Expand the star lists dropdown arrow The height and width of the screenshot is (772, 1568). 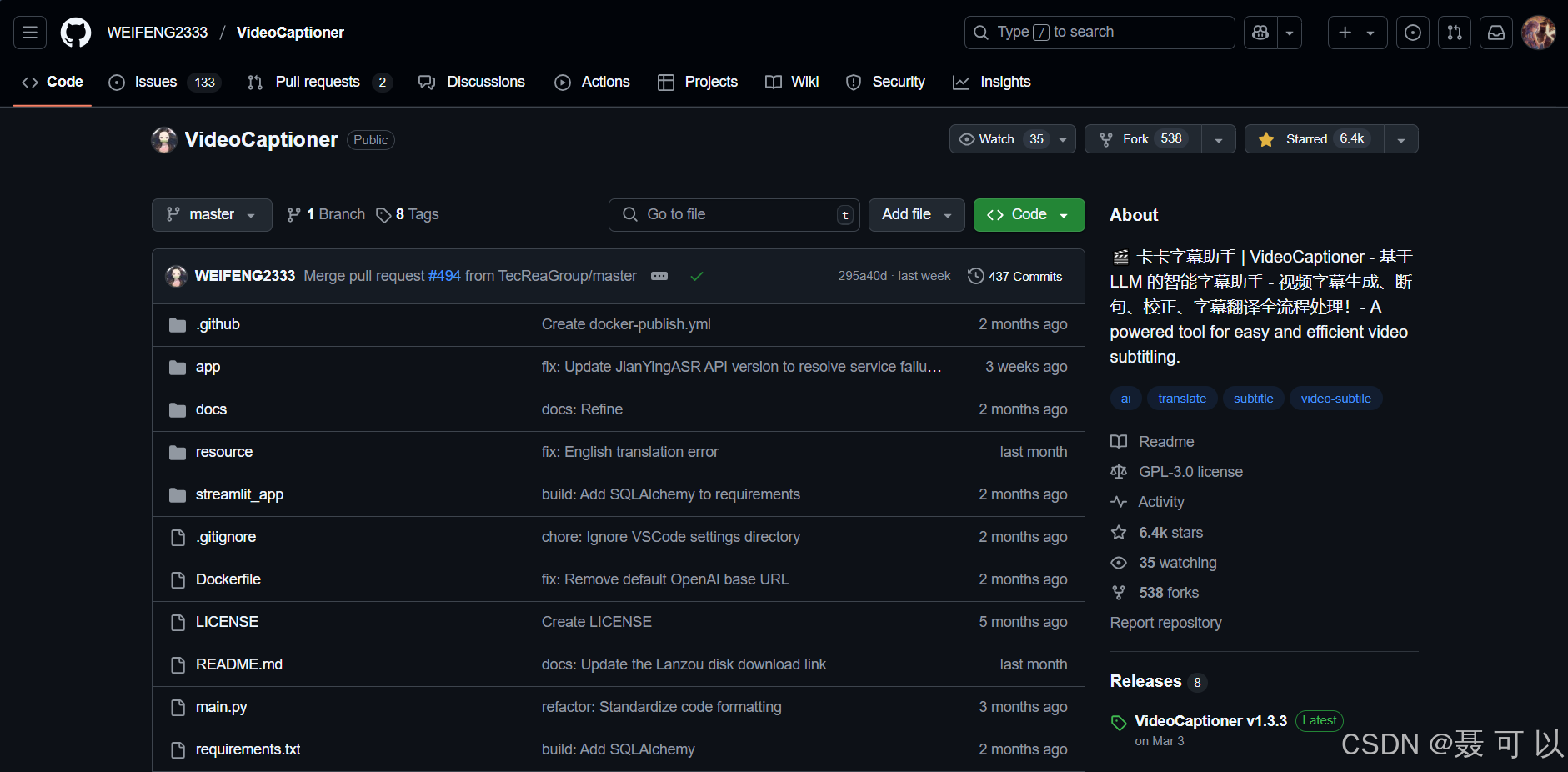point(1401,139)
